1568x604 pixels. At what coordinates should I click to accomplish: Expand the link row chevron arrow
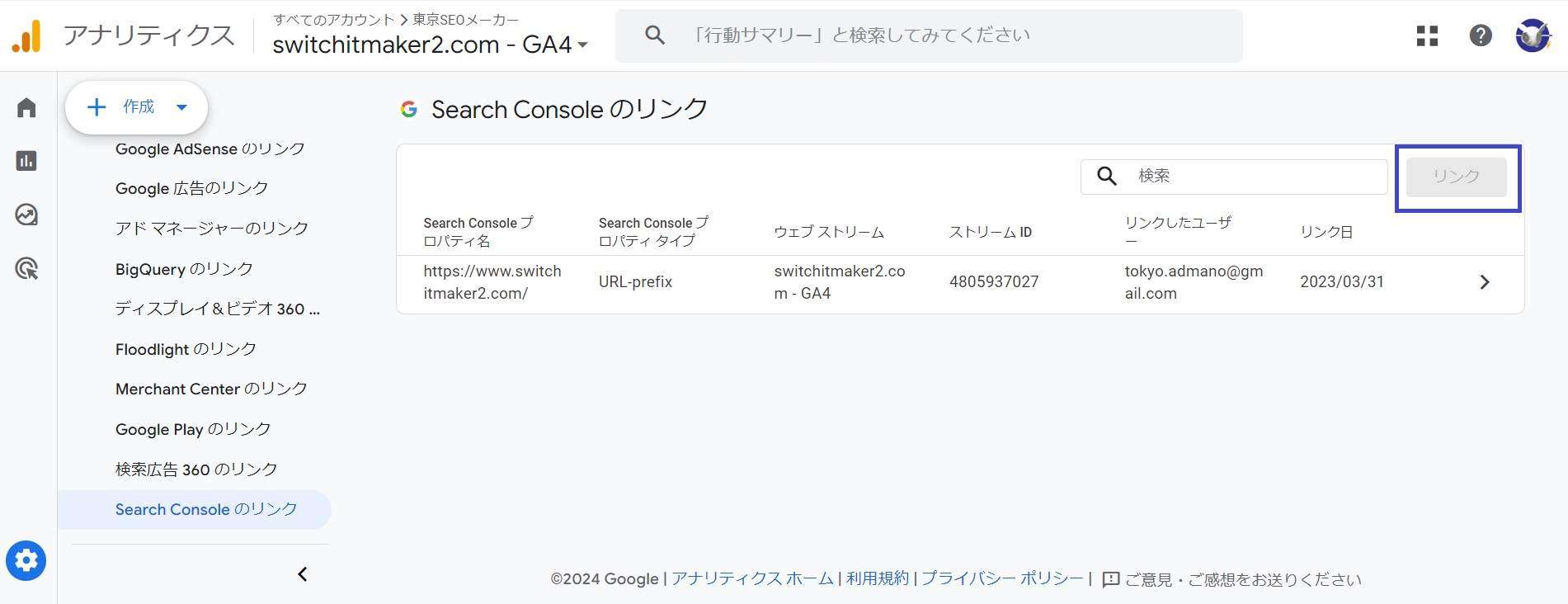1485,282
